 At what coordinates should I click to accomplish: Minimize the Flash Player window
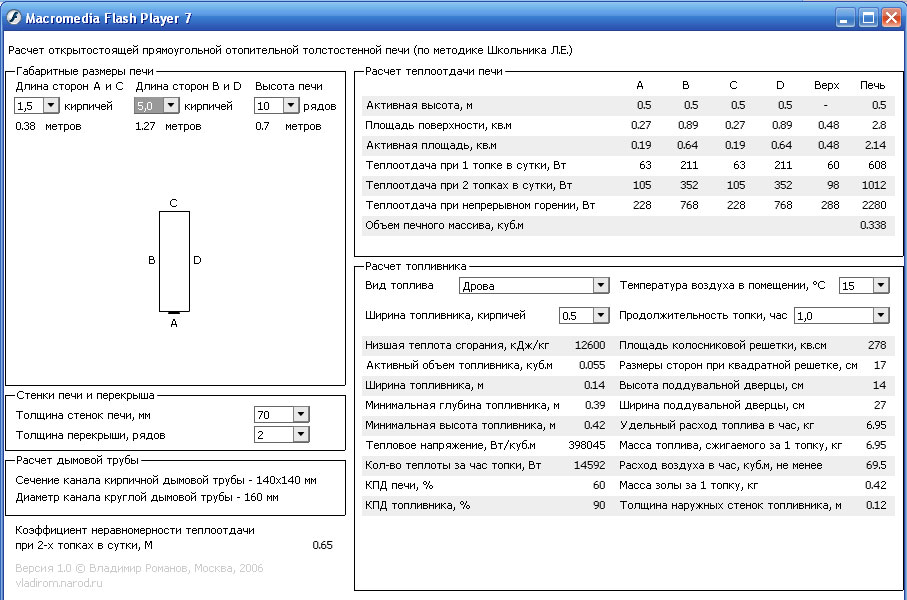[x=845, y=18]
